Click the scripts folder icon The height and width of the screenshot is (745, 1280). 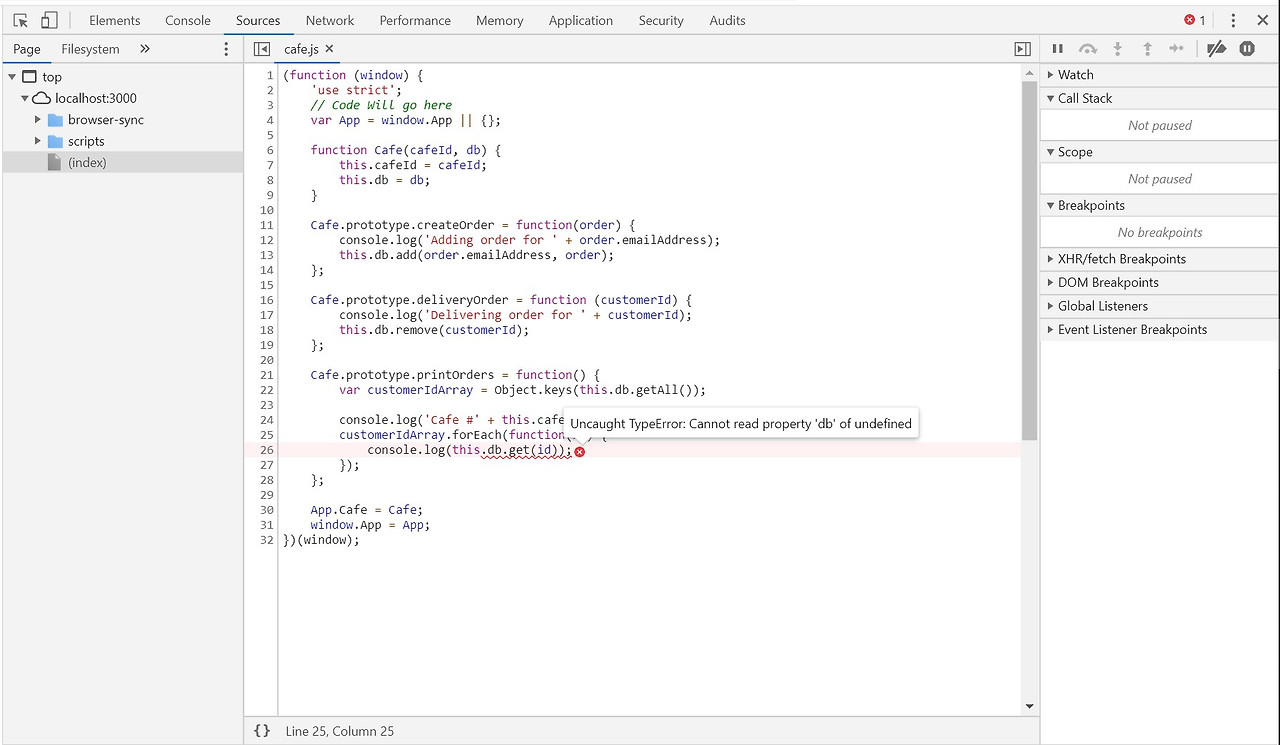tap(55, 141)
